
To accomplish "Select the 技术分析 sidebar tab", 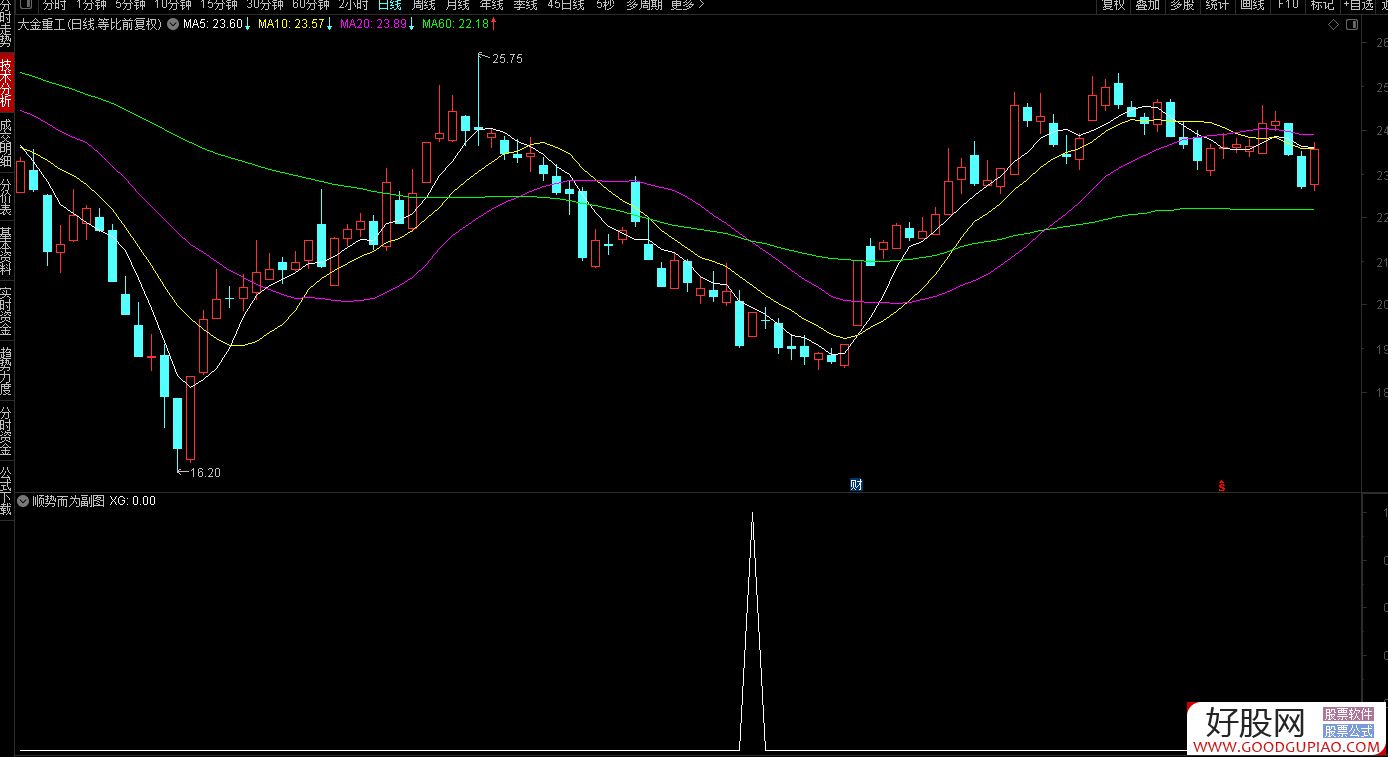I will (x=6, y=84).
